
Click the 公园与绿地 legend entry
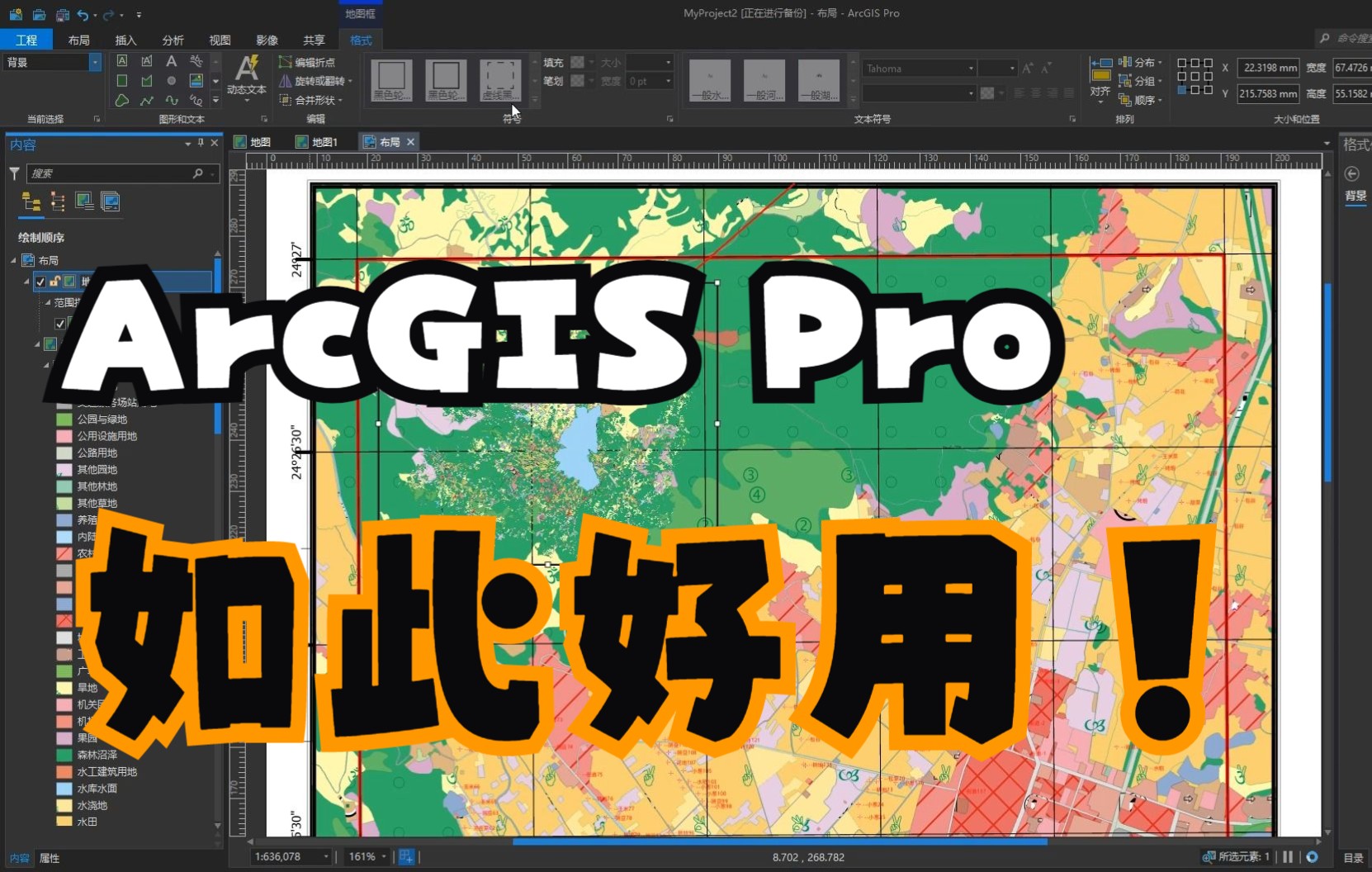click(102, 419)
